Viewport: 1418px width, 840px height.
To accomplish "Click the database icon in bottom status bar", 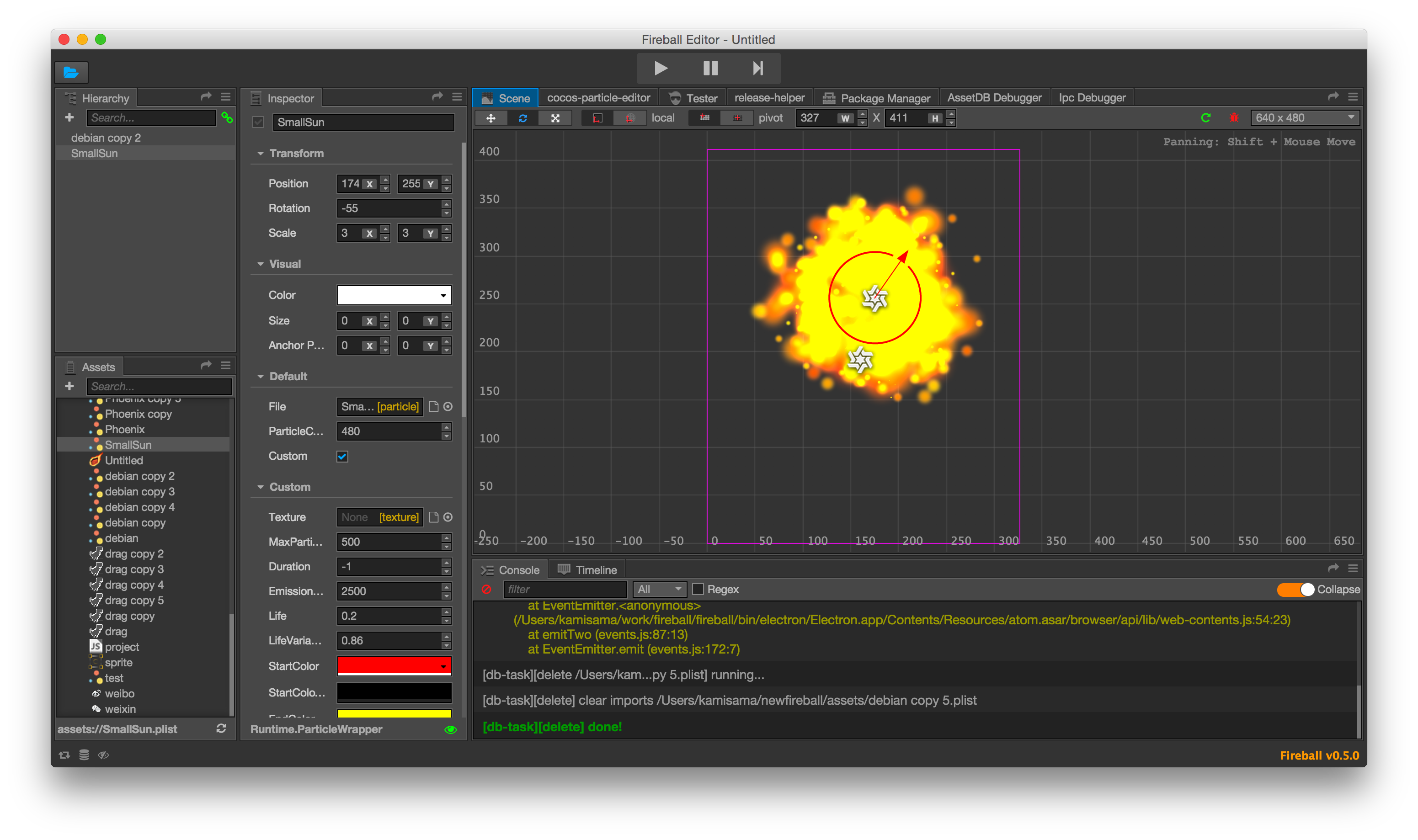I will pos(84,755).
